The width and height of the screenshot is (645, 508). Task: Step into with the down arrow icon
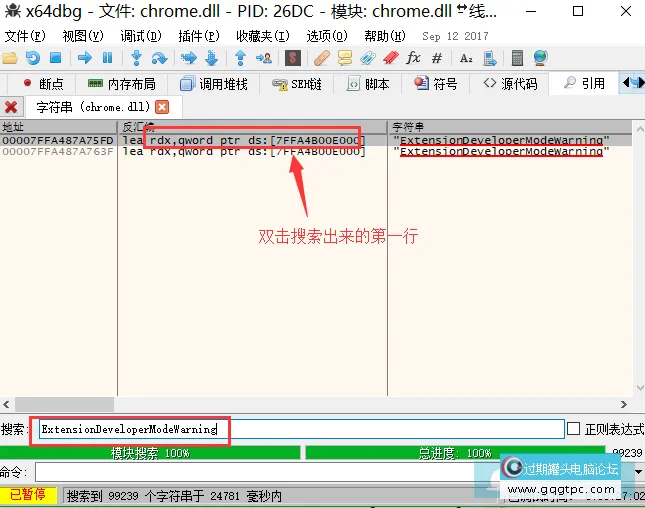(136, 58)
